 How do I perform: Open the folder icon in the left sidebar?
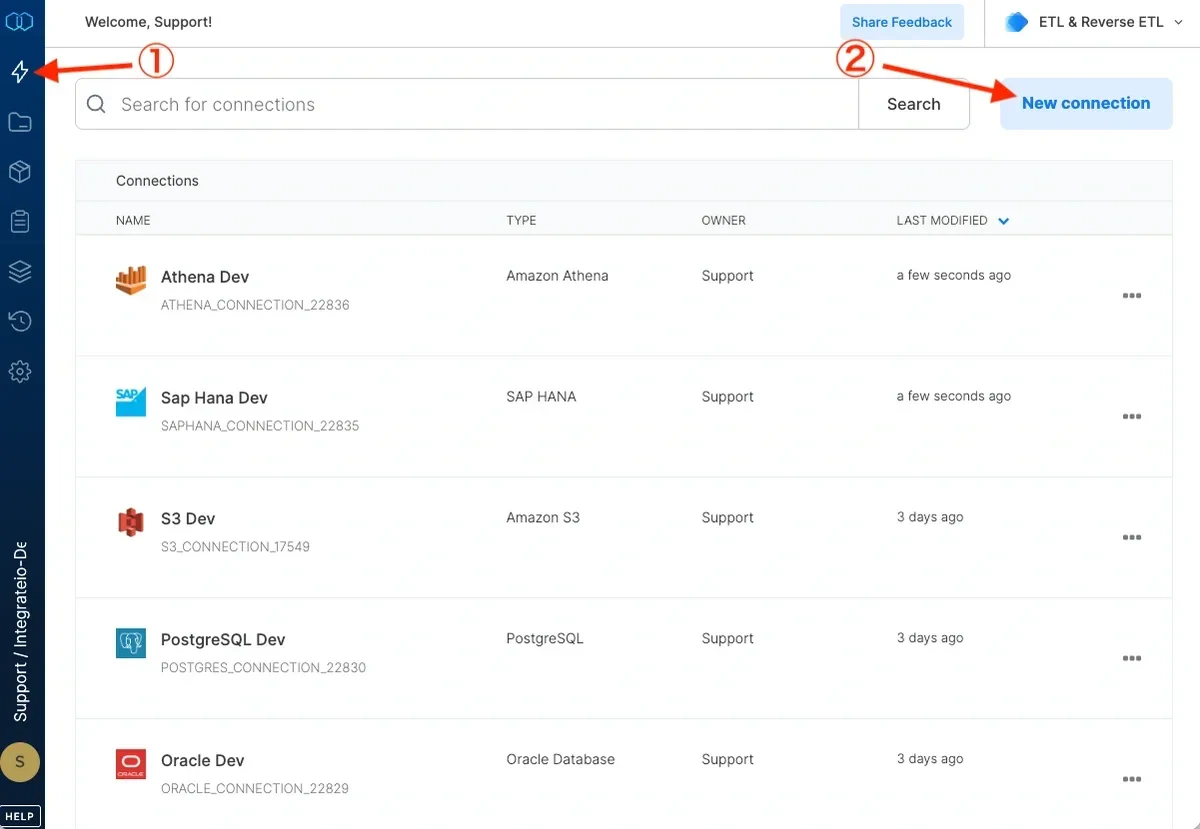(x=21, y=121)
